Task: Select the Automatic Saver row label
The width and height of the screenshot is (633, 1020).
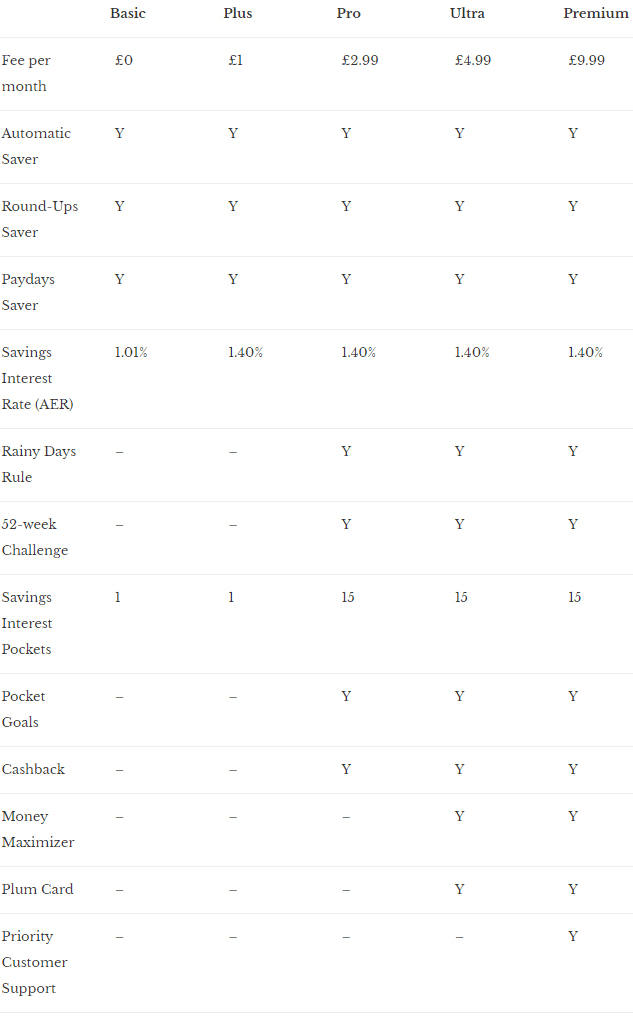Action: pos(36,146)
